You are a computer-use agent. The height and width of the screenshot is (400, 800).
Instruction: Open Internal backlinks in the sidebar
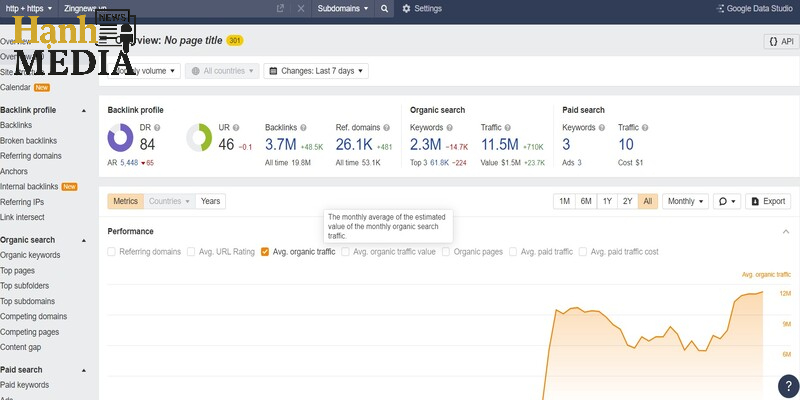[29, 186]
